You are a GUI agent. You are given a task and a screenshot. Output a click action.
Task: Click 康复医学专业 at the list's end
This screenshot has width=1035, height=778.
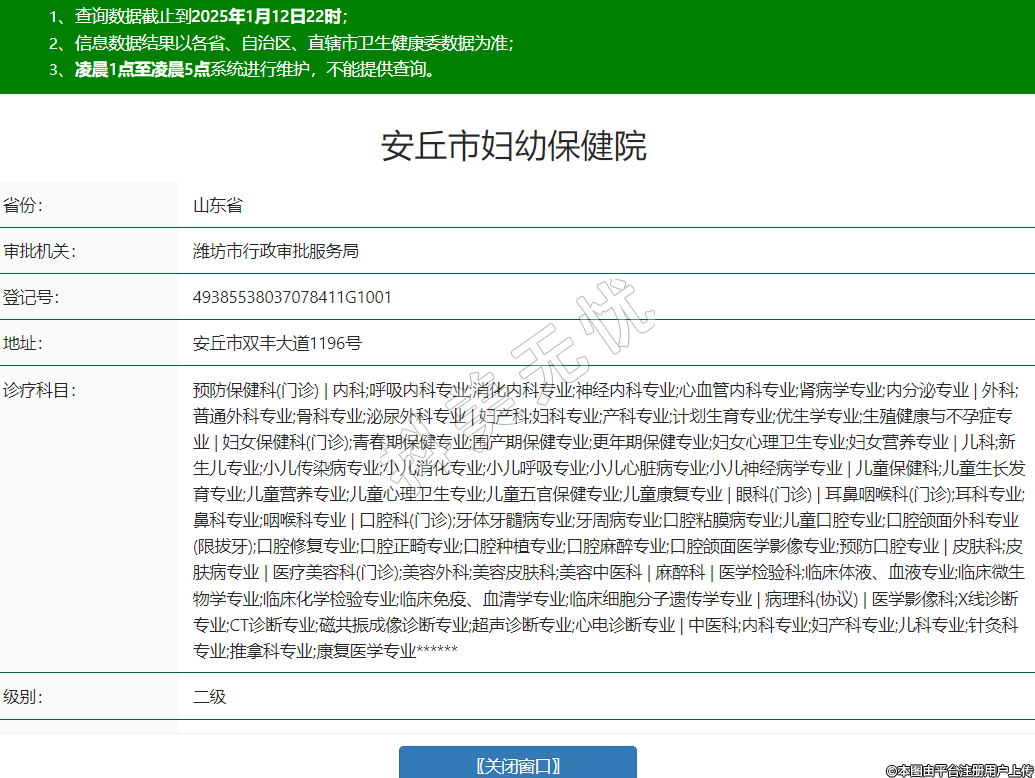[x=365, y=650]
